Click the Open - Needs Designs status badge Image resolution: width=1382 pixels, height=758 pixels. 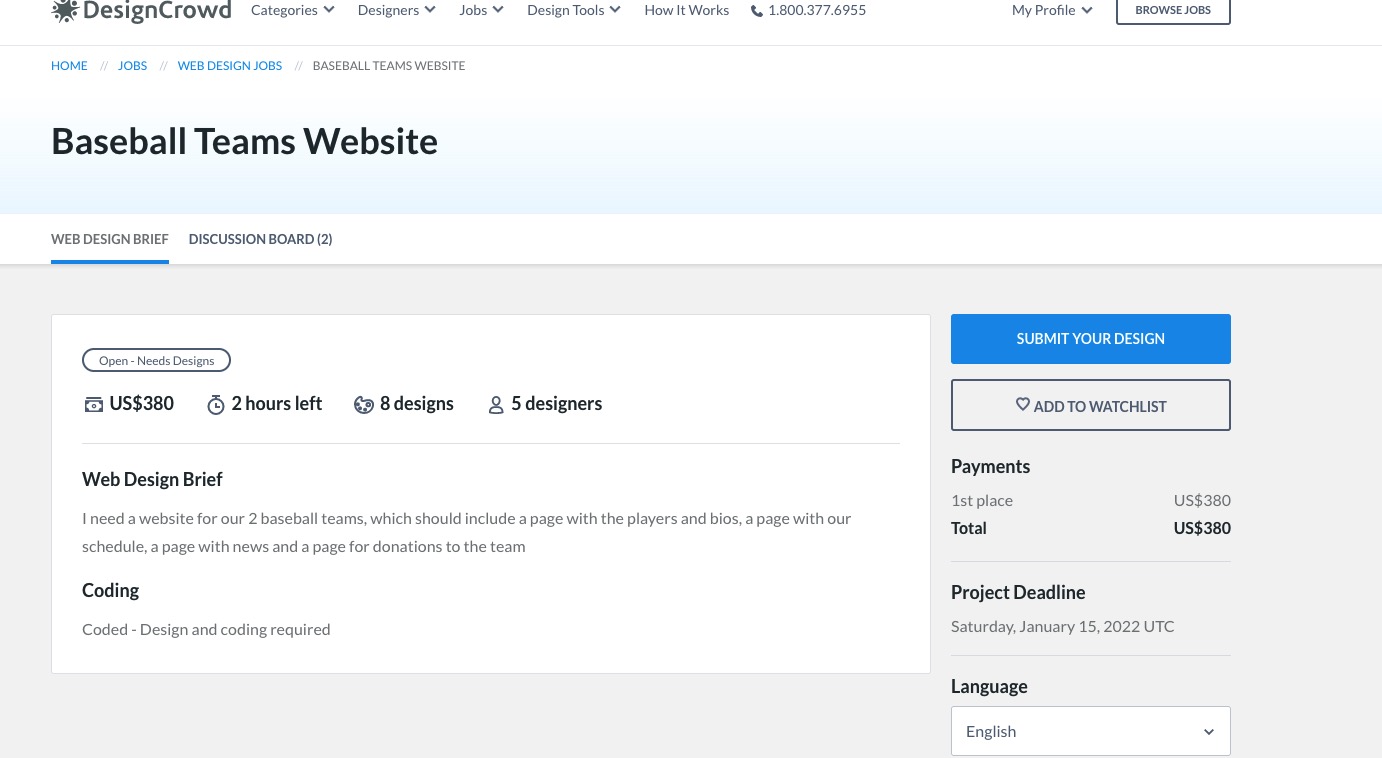(x=156, y=360)
